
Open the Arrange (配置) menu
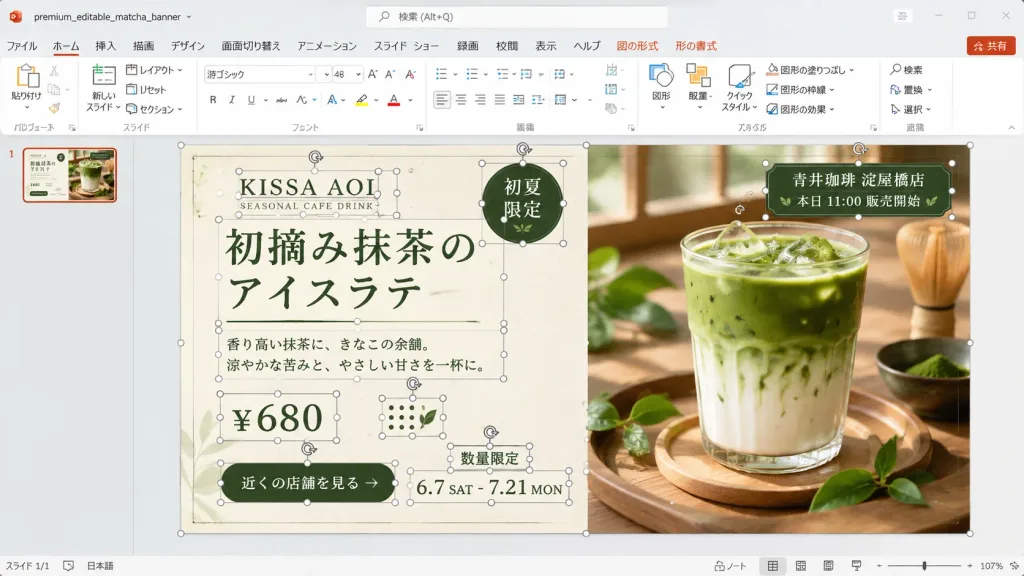(x=698, y=84)
